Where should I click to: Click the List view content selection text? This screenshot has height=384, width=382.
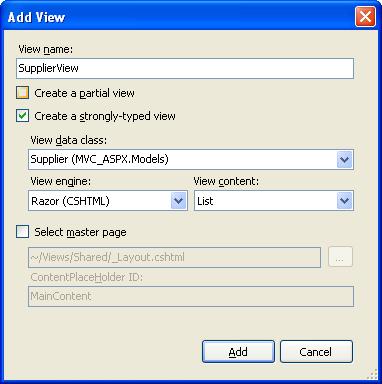coord(205,201)
